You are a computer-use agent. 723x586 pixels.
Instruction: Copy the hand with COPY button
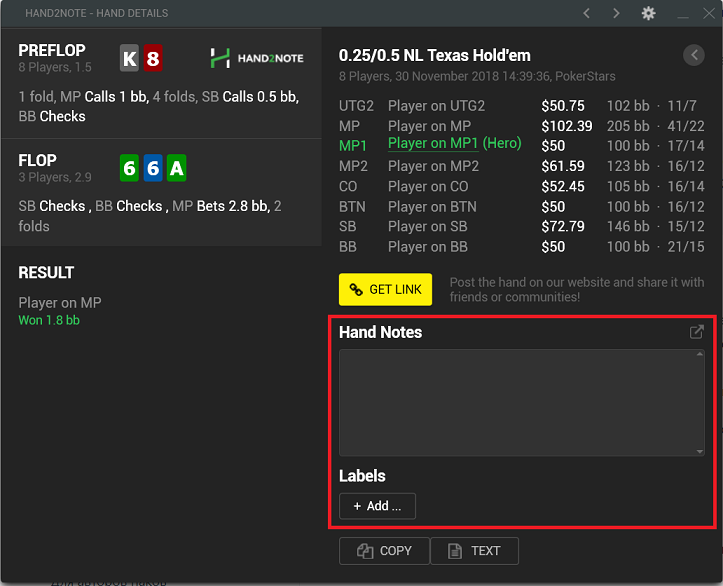(384, 550)
